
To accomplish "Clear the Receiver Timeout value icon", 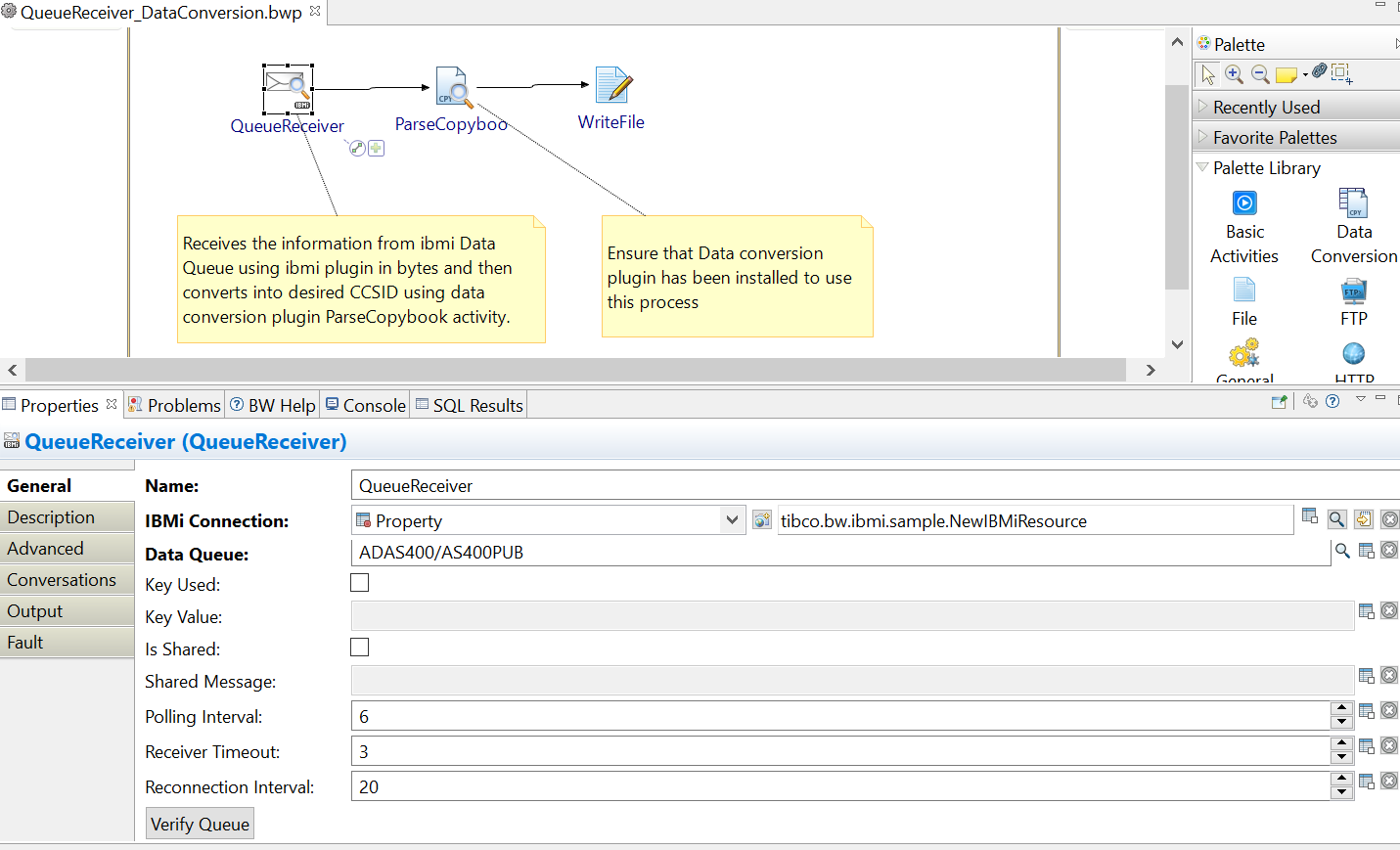I will click(x=1389, y=746).
